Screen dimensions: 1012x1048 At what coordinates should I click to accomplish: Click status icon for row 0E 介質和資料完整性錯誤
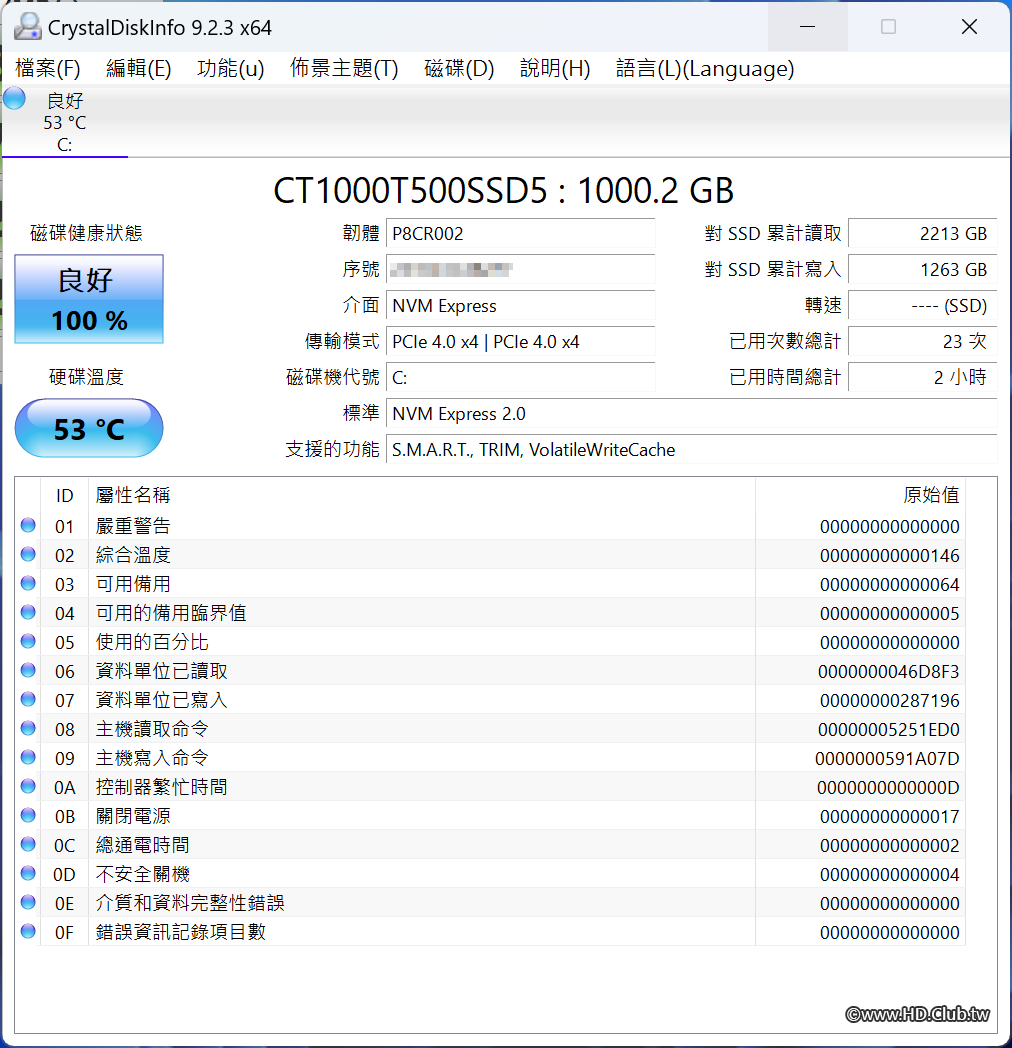28,902
